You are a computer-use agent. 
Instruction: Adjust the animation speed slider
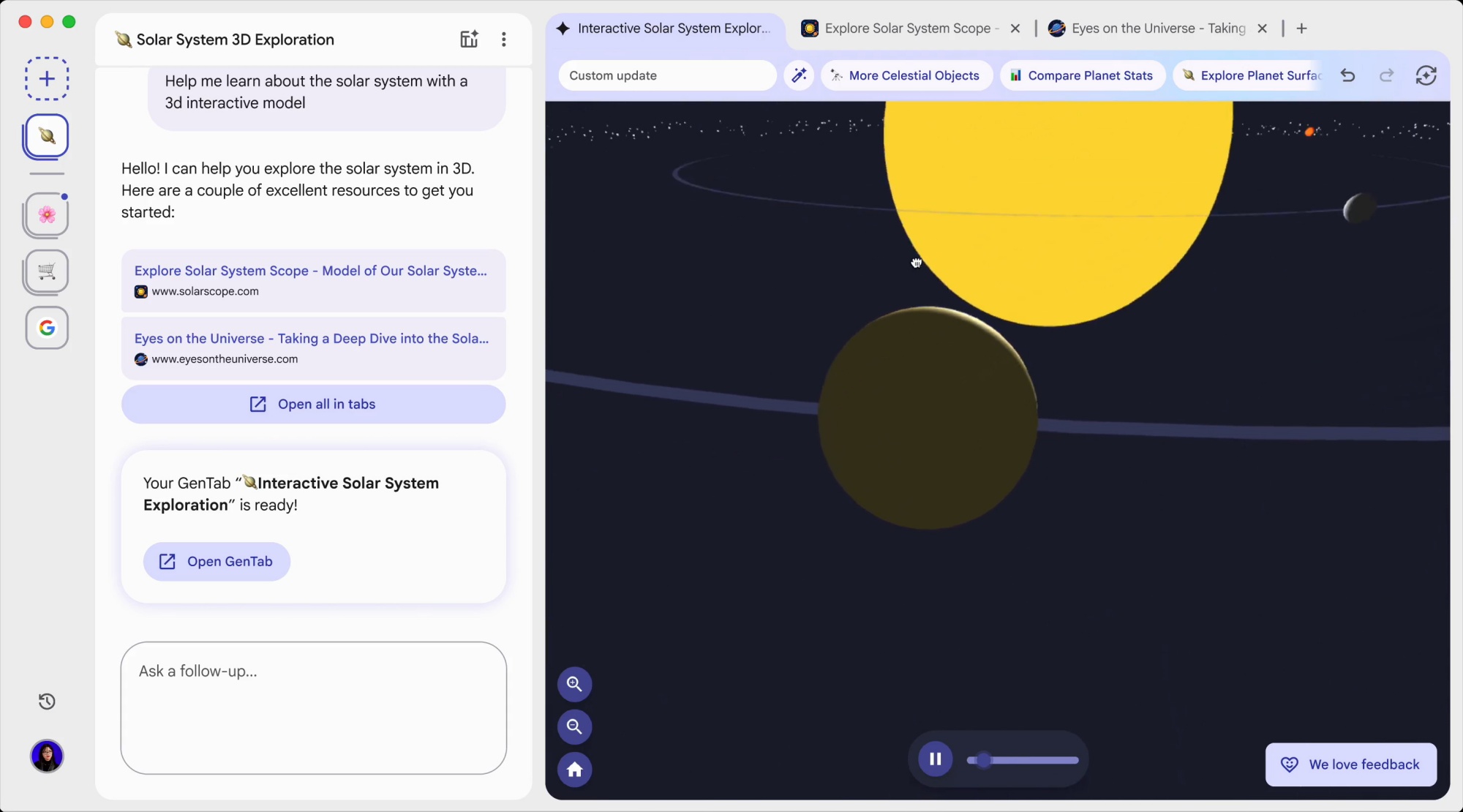tap(985, 760)
